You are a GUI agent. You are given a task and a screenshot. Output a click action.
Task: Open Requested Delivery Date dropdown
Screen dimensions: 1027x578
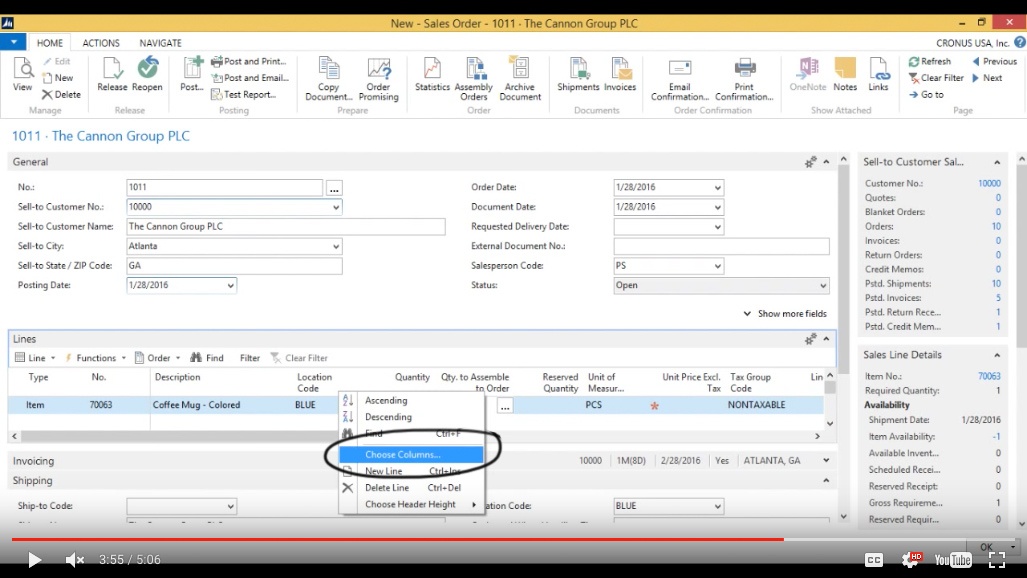tap(717, 227)
